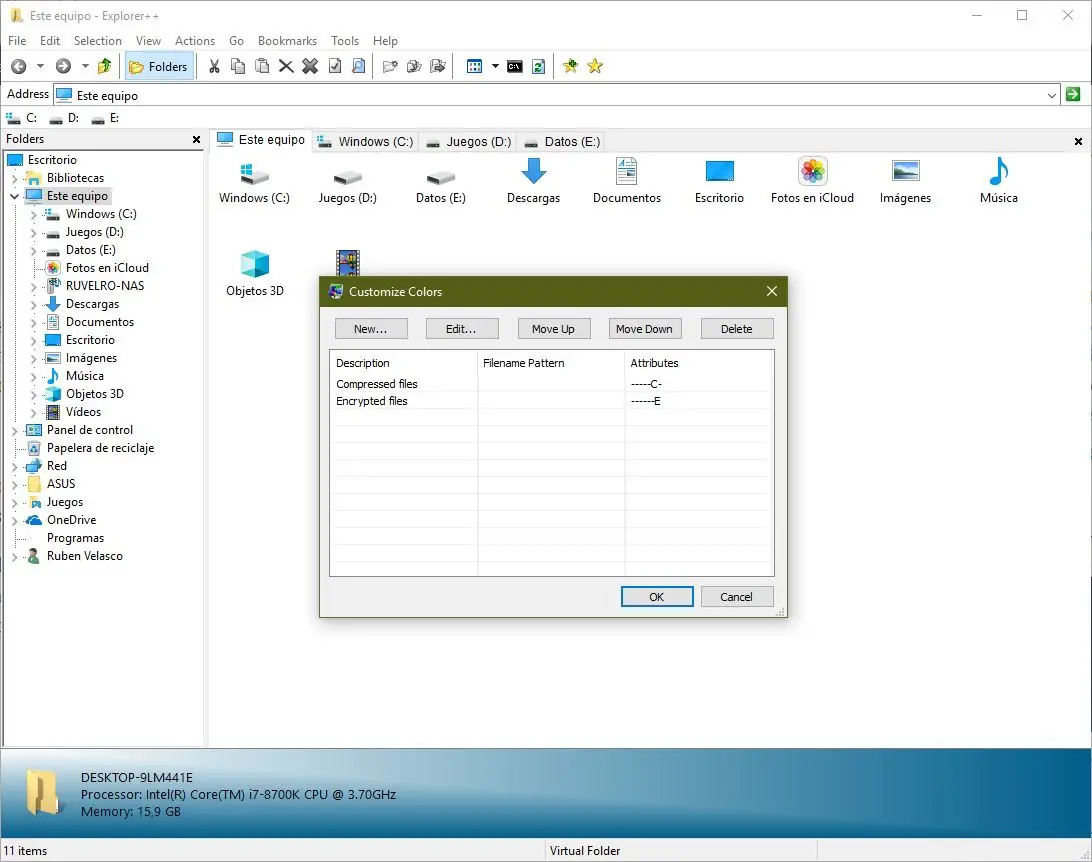Switch to the Juegos (D:) tab

point(469,141)
